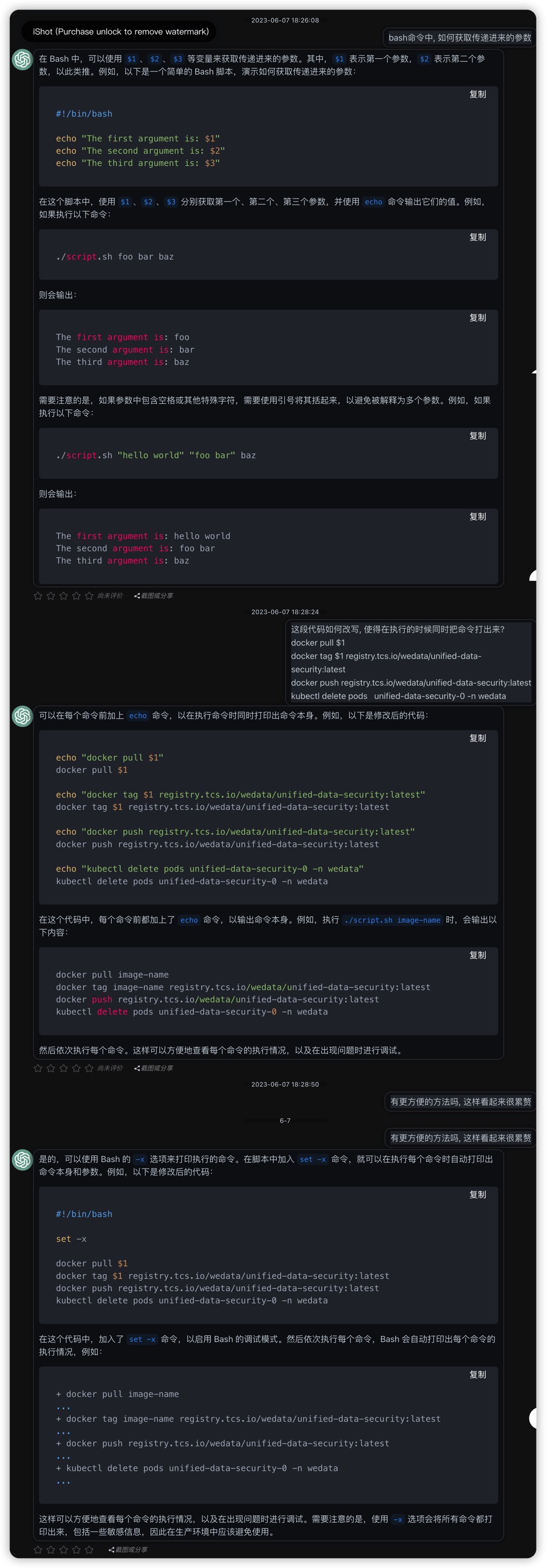Rate the set -x answer four stars
This screenshot has width=546, height=1568.
point(77,1549)
